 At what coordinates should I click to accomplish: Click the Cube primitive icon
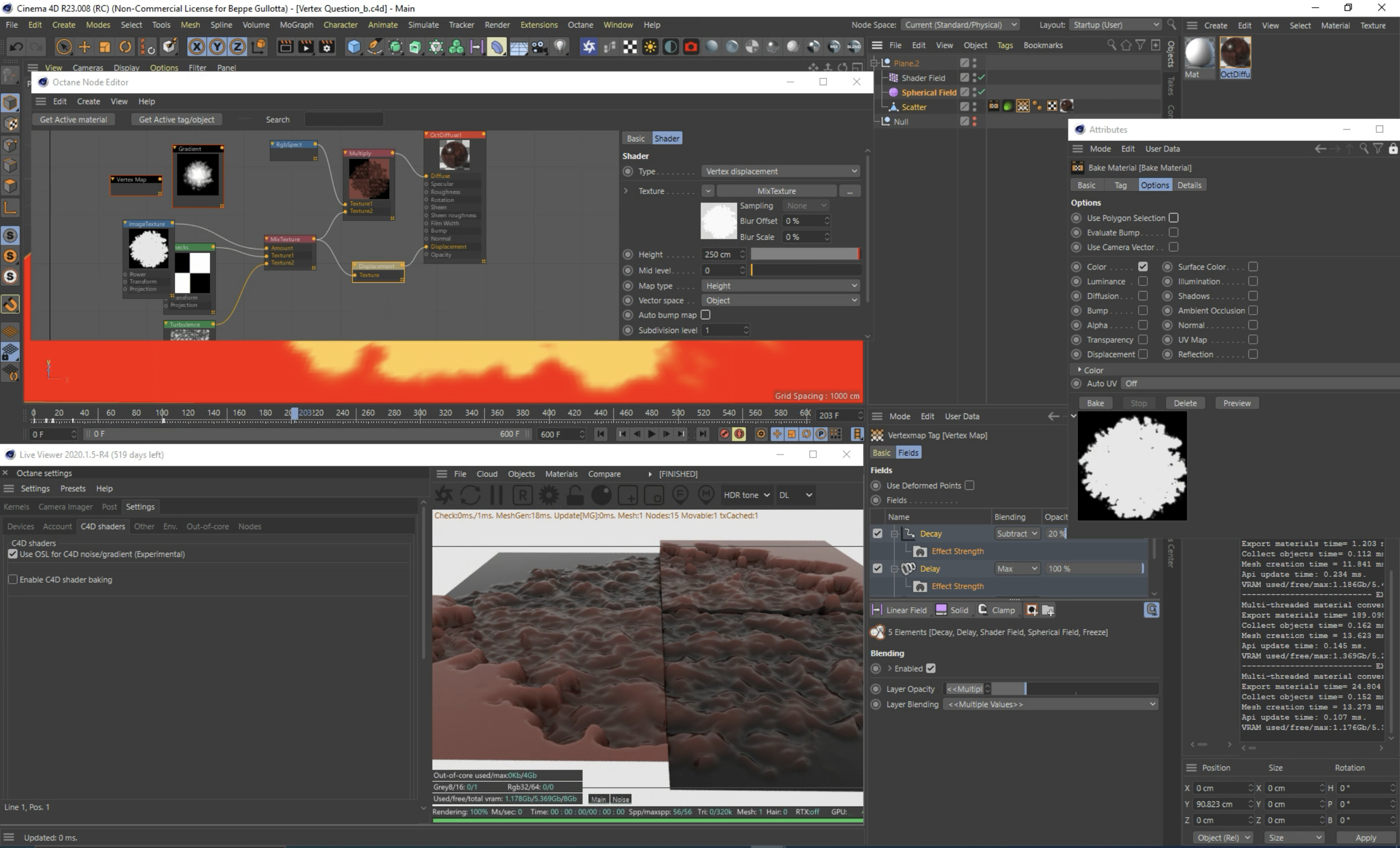(354, 47)
